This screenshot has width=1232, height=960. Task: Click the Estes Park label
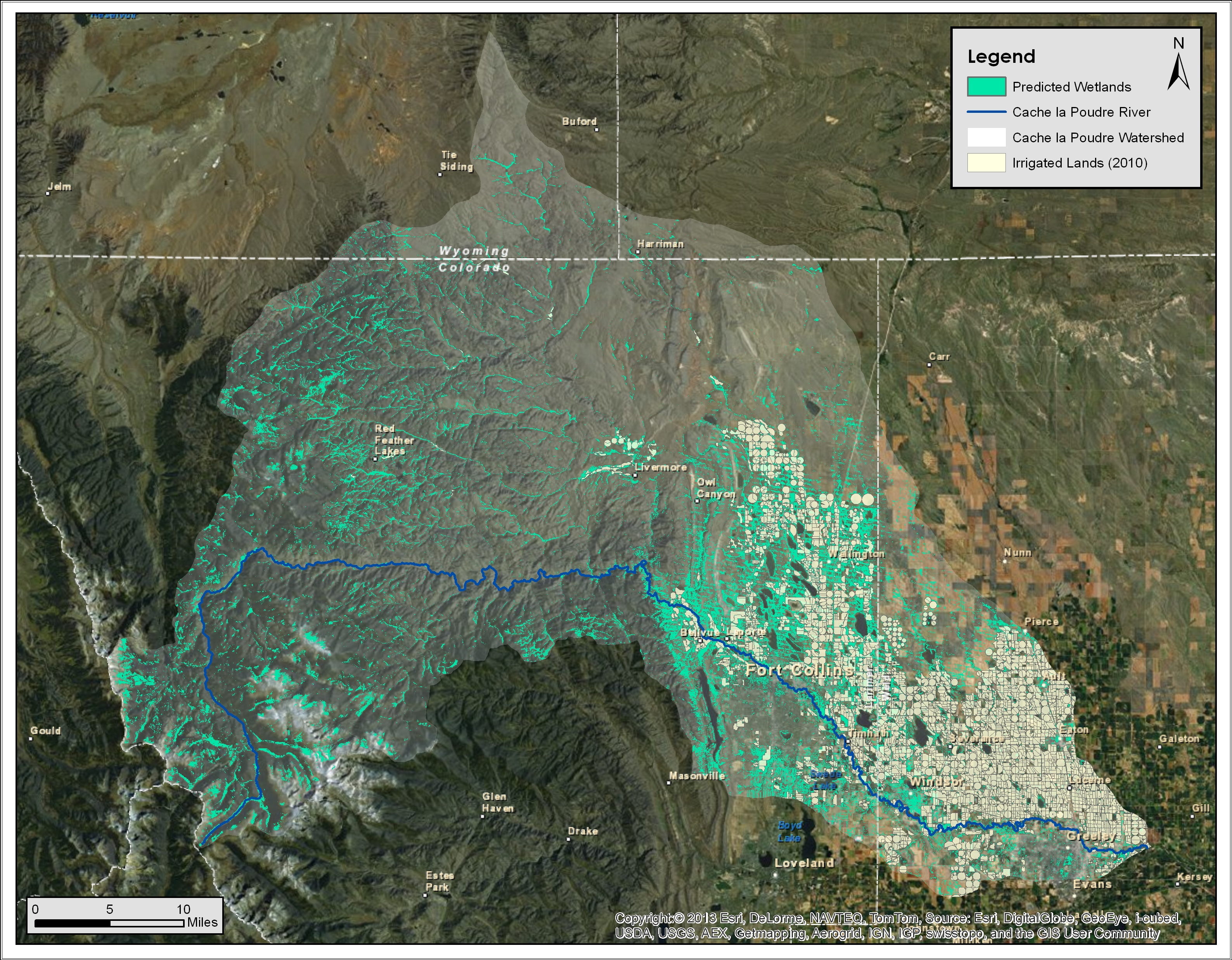(440, 881)
